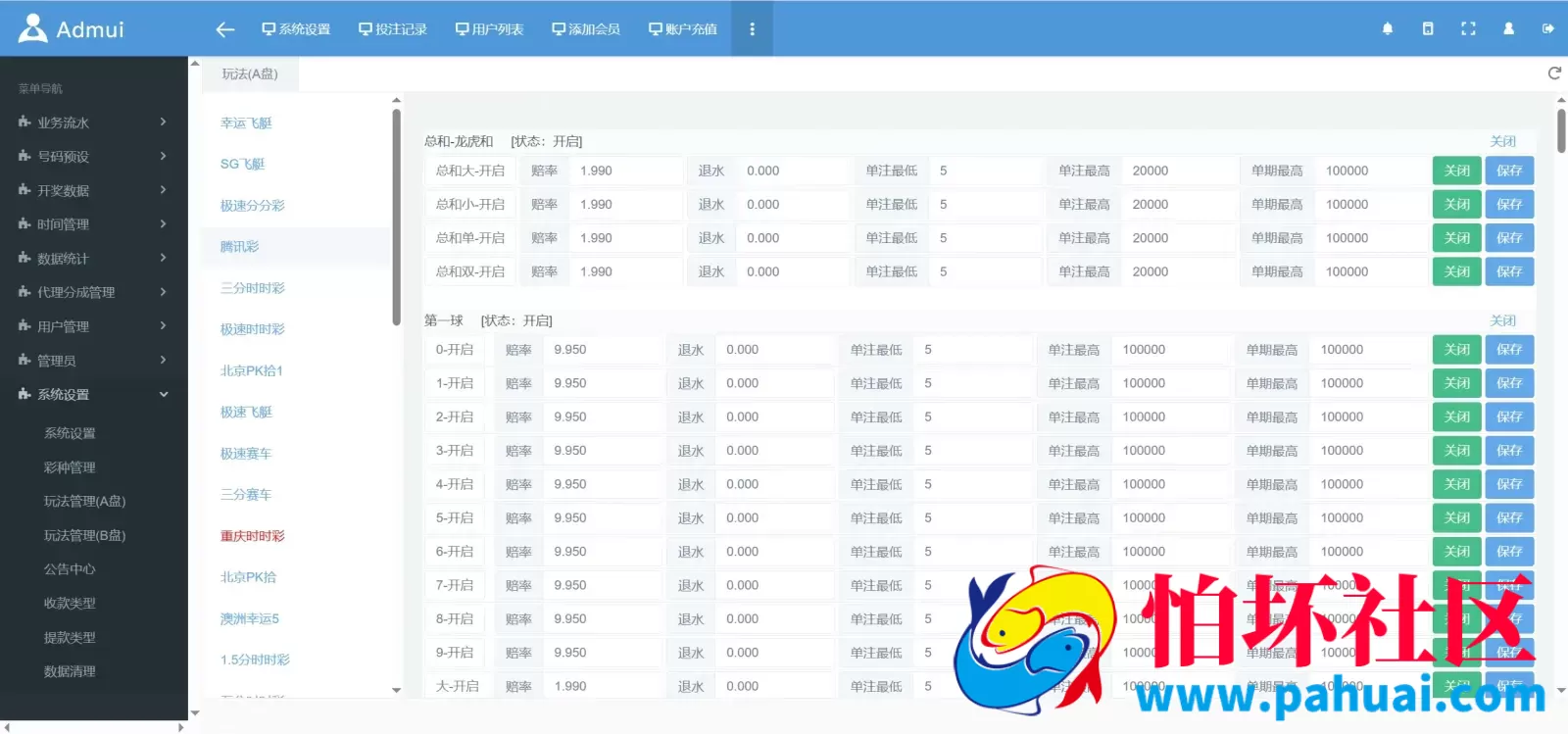This screenshot has width=1568, height=734.
Task: Expand the 号码预设 menu chevron
Action: click(x=164, y=156)
